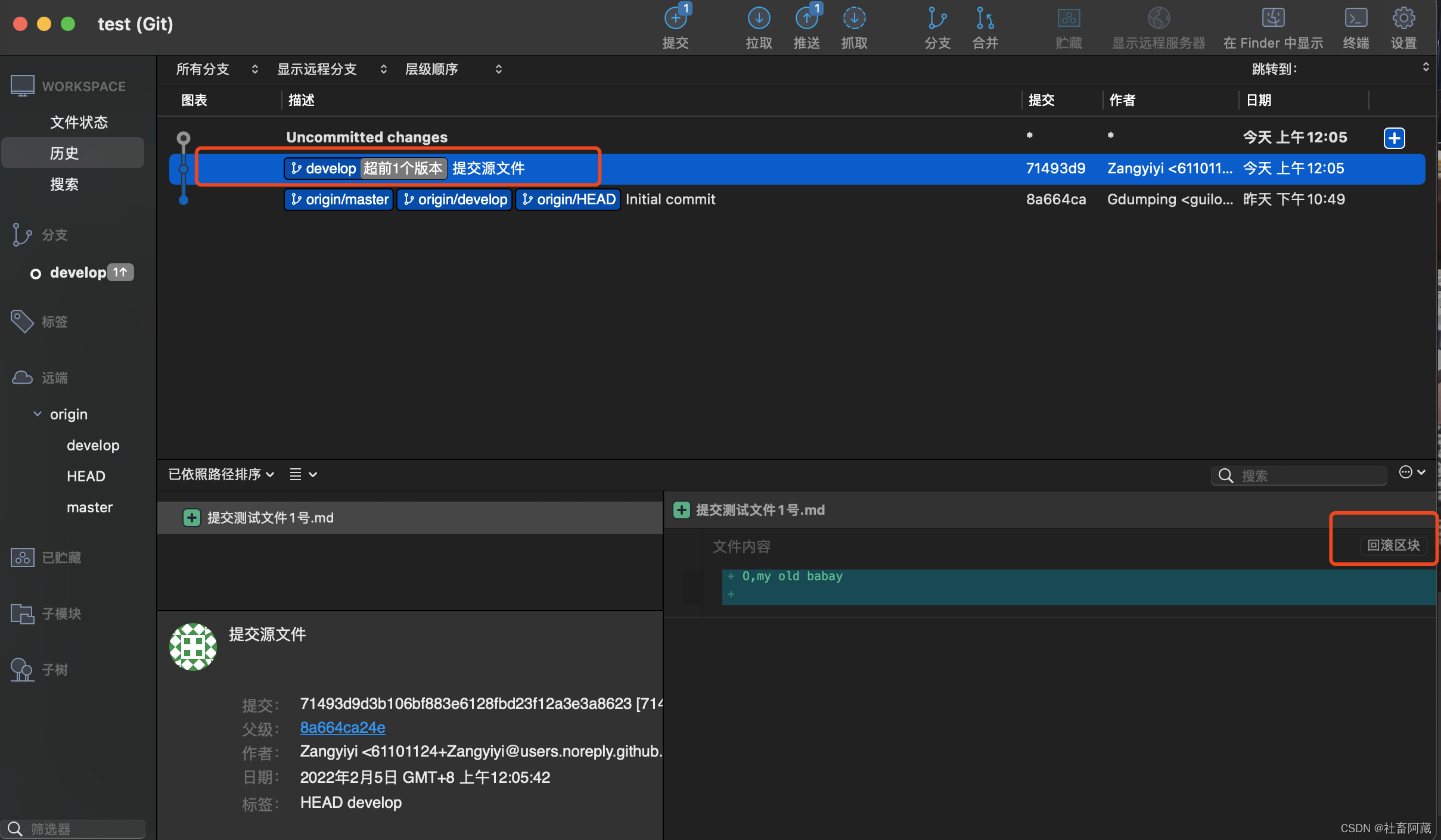Select 搜索 in the workspace sidebar
Image resolution: width=1441 pixels, height=840 pixels.
(x=64, y=184)
